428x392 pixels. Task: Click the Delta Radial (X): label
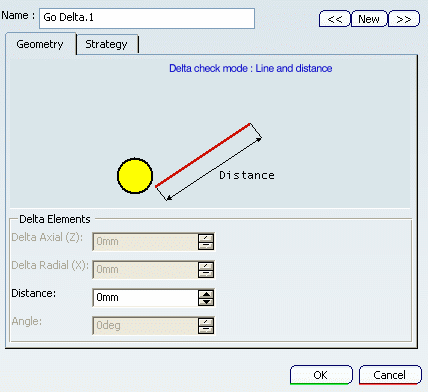click(50, 265)
